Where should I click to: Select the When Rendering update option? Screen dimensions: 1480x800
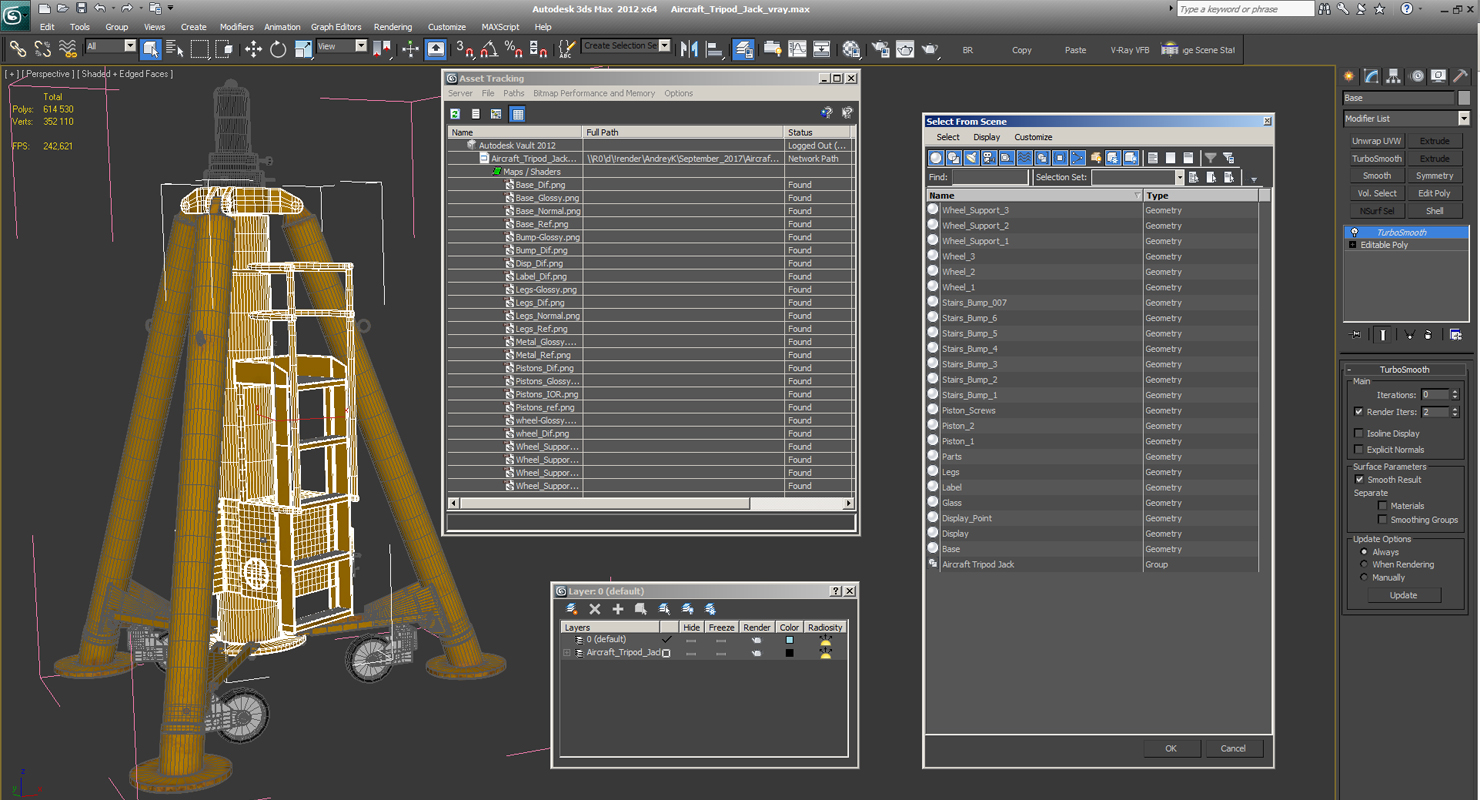pos(1363,565)
